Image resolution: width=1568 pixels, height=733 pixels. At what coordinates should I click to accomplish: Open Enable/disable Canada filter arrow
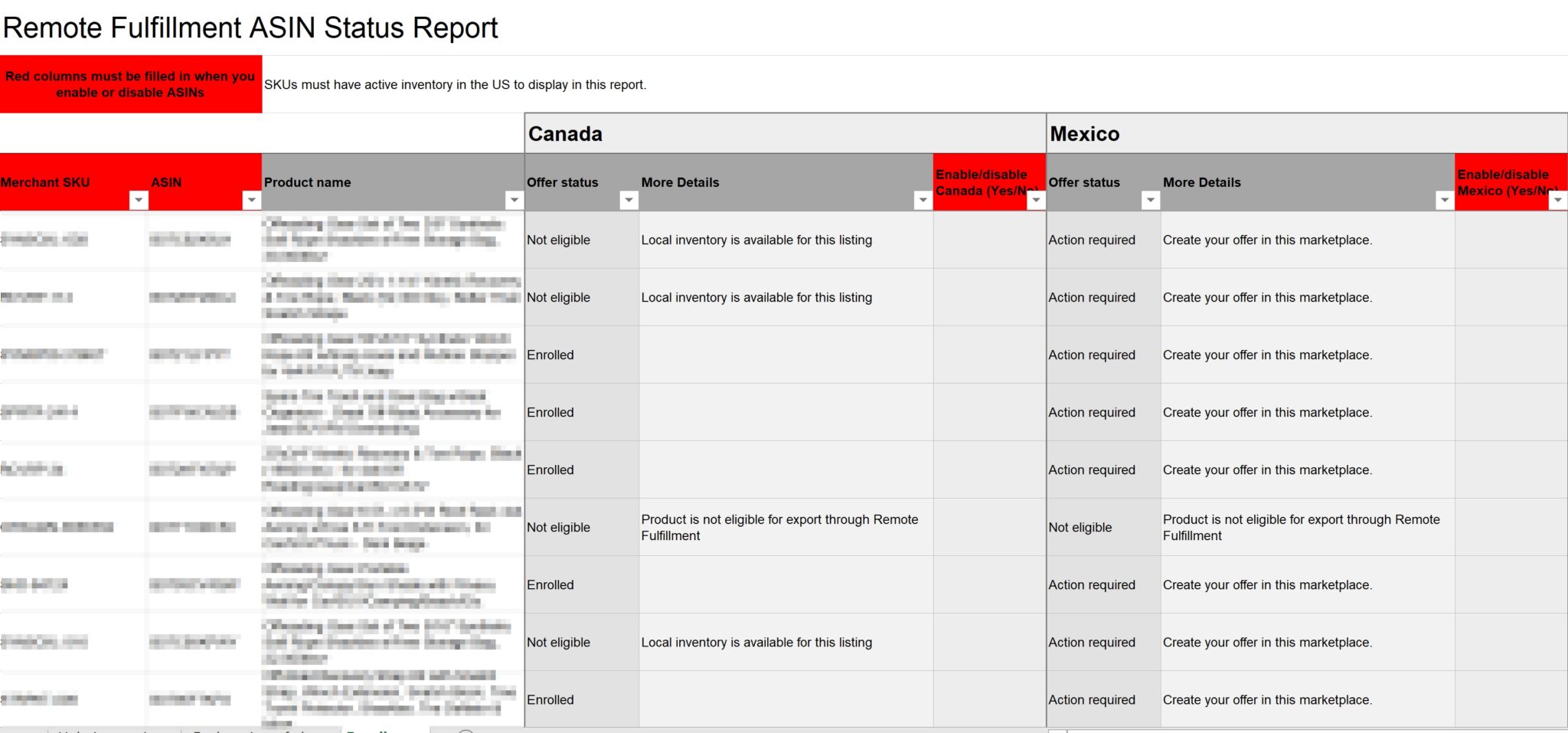pyautogui.click(x=1036, y=200)
